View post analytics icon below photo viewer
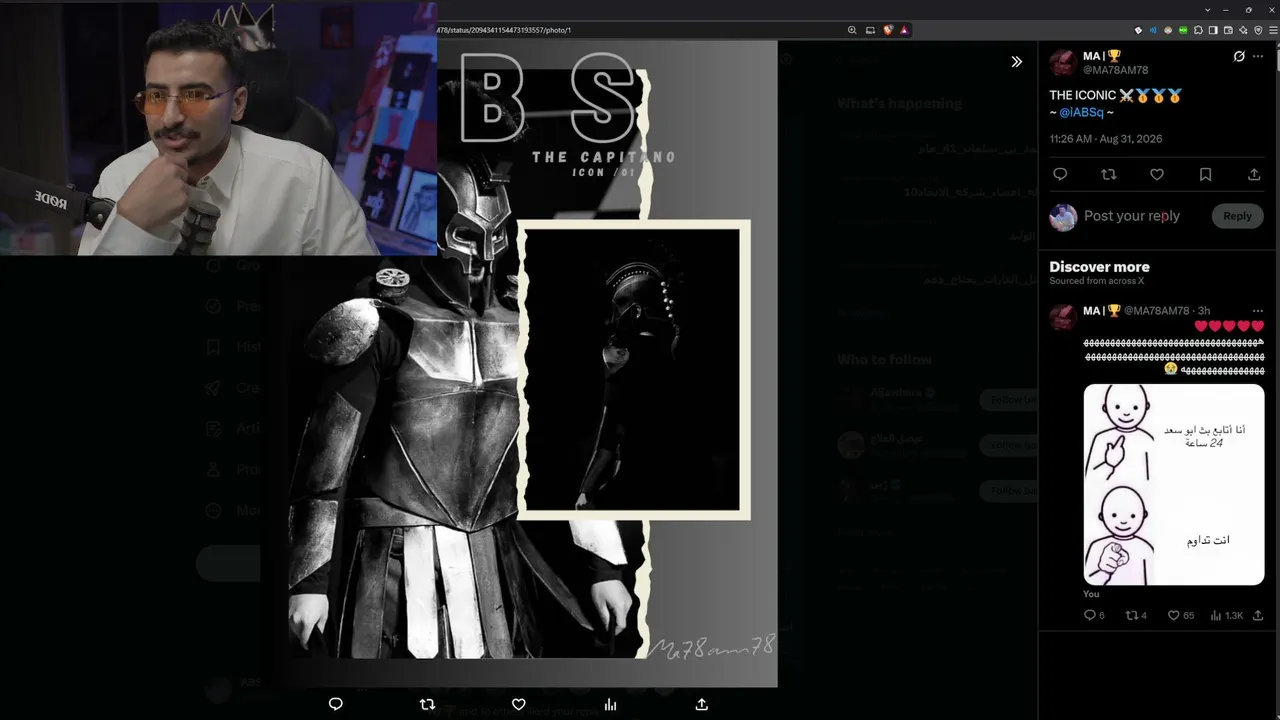Viewport: 1280px width, 720px height. tap(610, 704)
